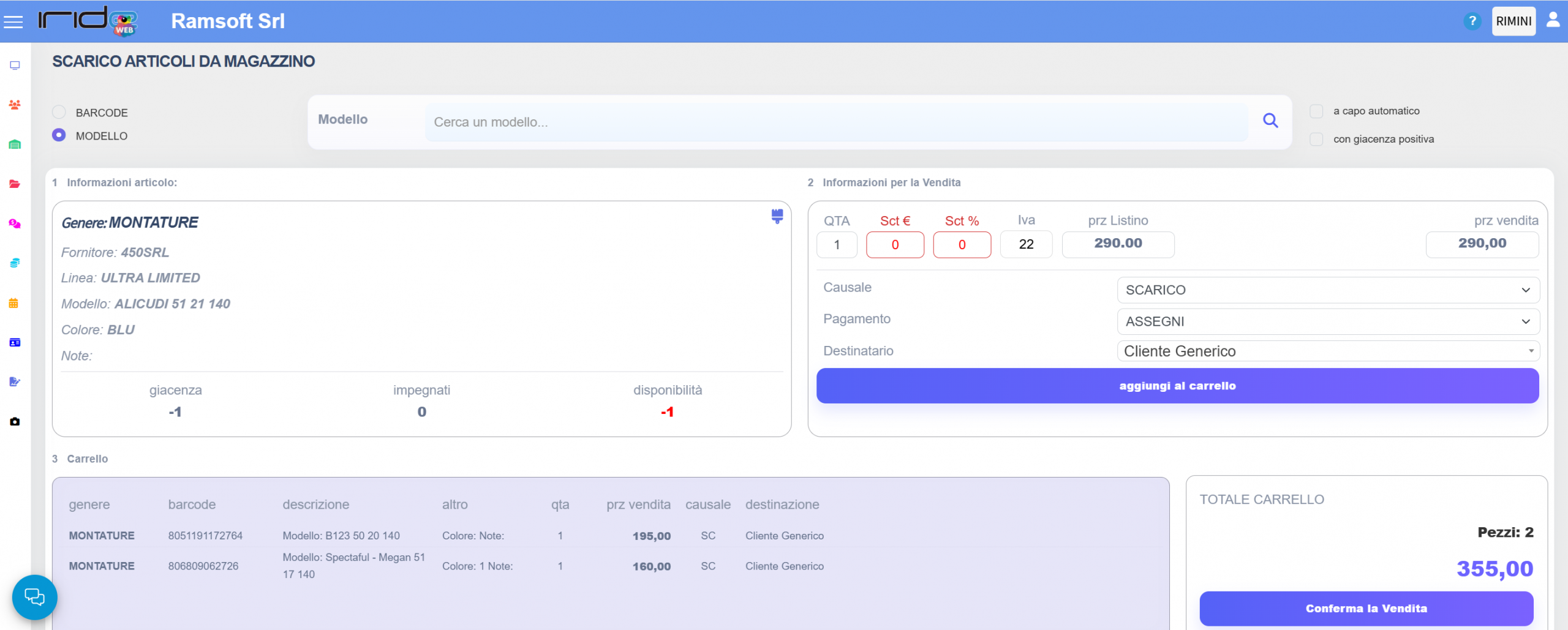Screen dimensions: 1568x630
Task: Expand the Causale dropdown showing SCARICO
Action: click(1327, 290)
